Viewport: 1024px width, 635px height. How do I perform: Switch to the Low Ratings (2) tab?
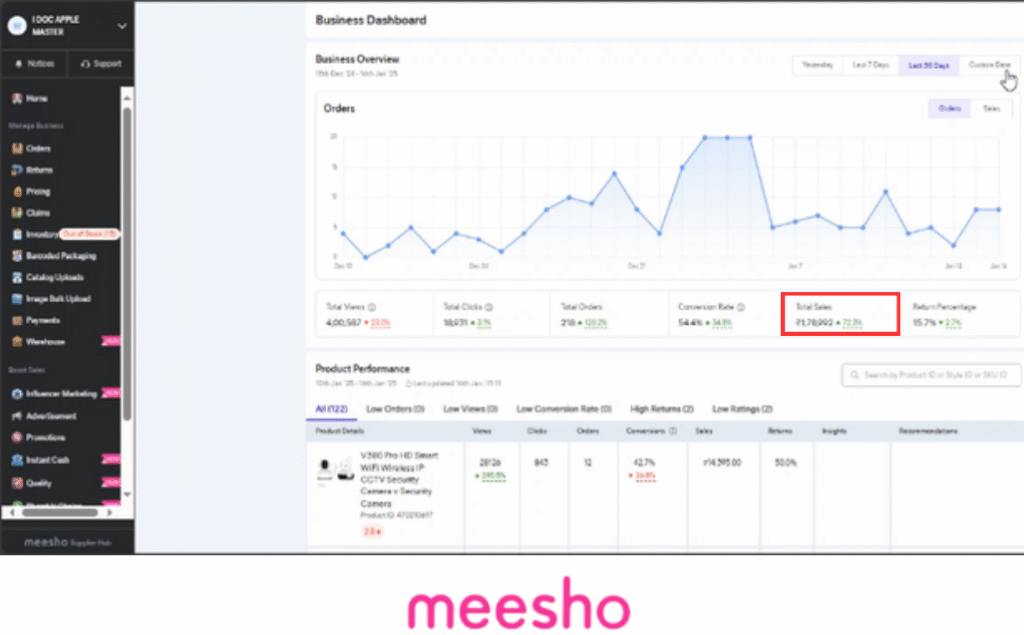point(742,409)
